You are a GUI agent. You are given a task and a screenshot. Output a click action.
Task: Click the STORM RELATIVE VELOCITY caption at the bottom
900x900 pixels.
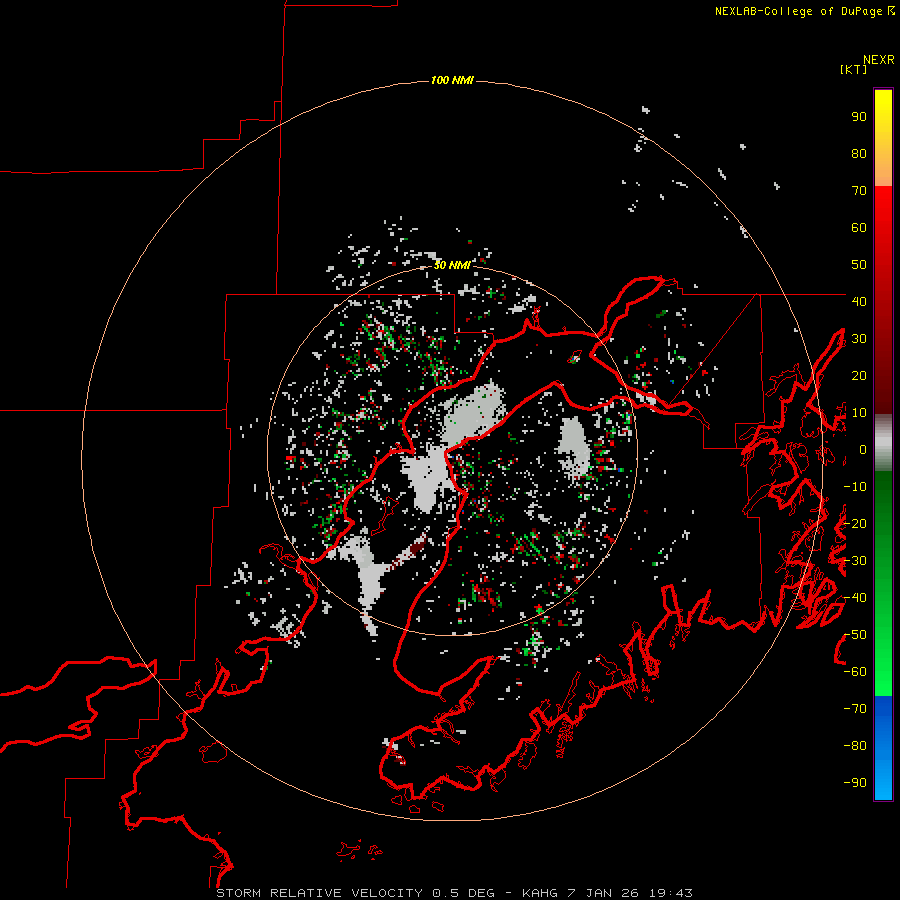454,893
